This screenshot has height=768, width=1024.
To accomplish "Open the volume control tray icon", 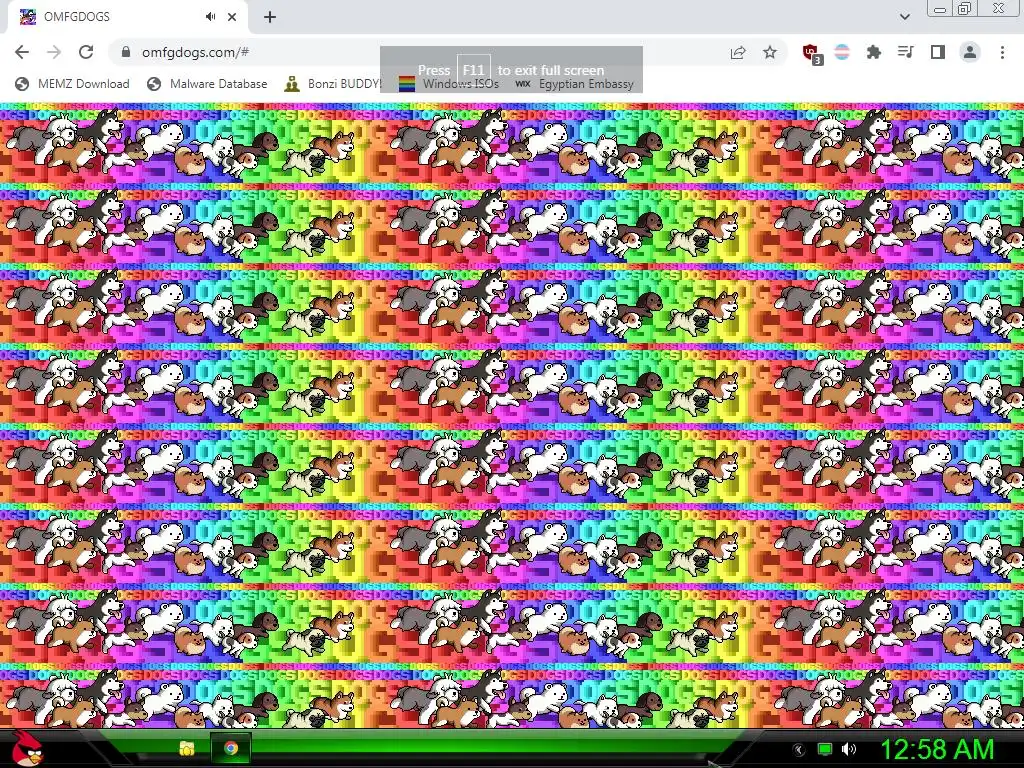I will (849, 750).
